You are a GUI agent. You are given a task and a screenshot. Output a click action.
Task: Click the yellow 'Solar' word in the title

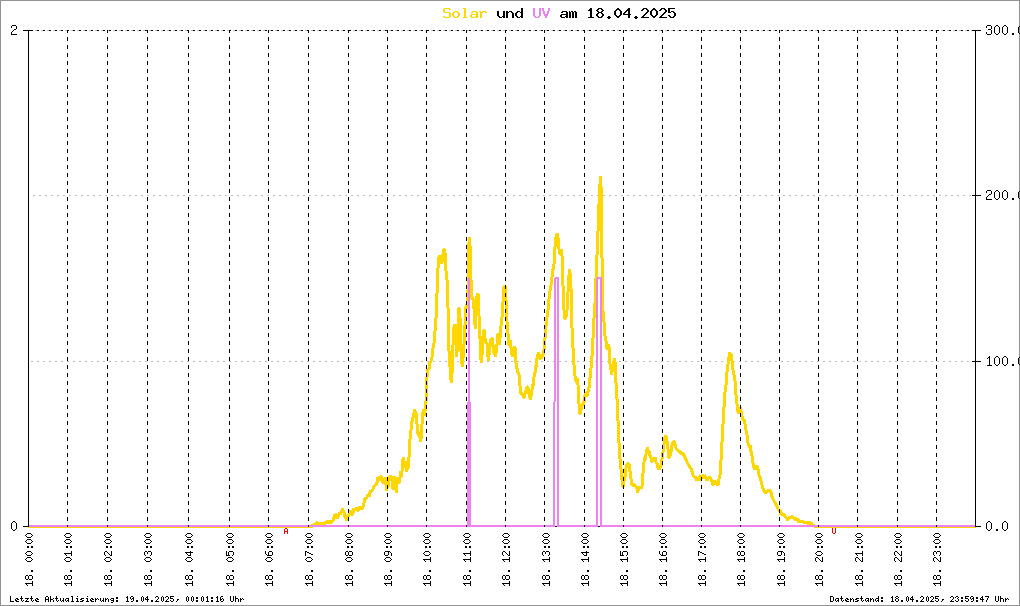pos(464,13)
